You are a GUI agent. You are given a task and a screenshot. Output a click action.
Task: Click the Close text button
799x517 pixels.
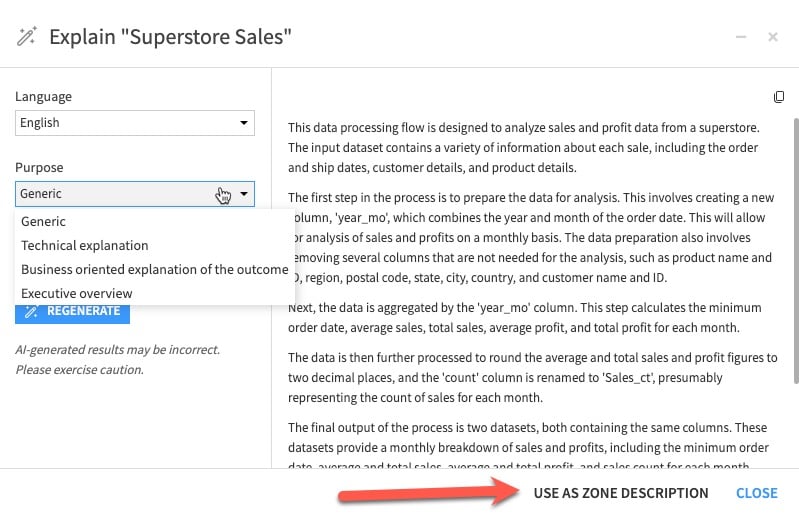coord(756,493)
